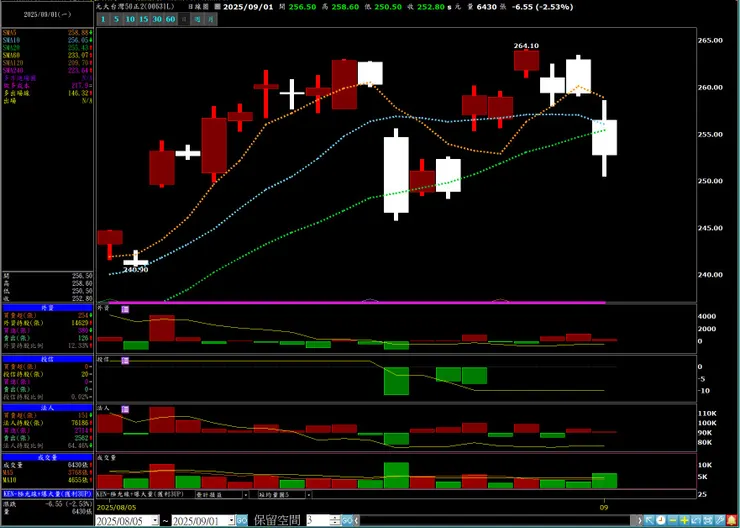Select the 30-minute timeframe button

(x=157, y=19)
